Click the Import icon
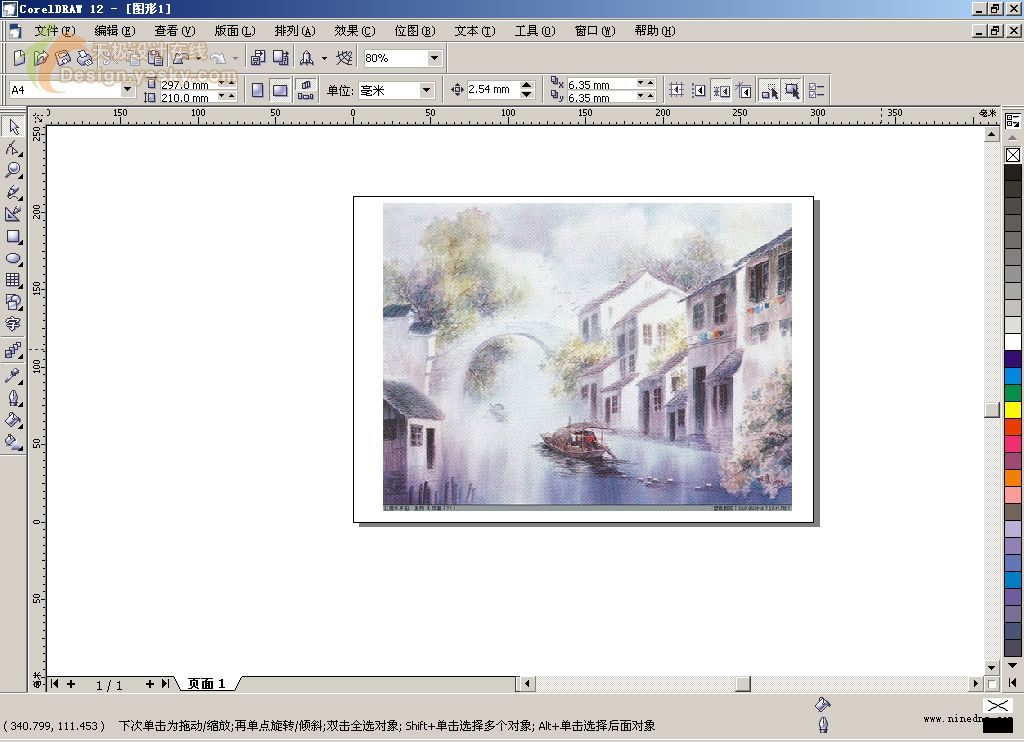The height and width of the screenshot is (742, 1024). tap(258, 58)
